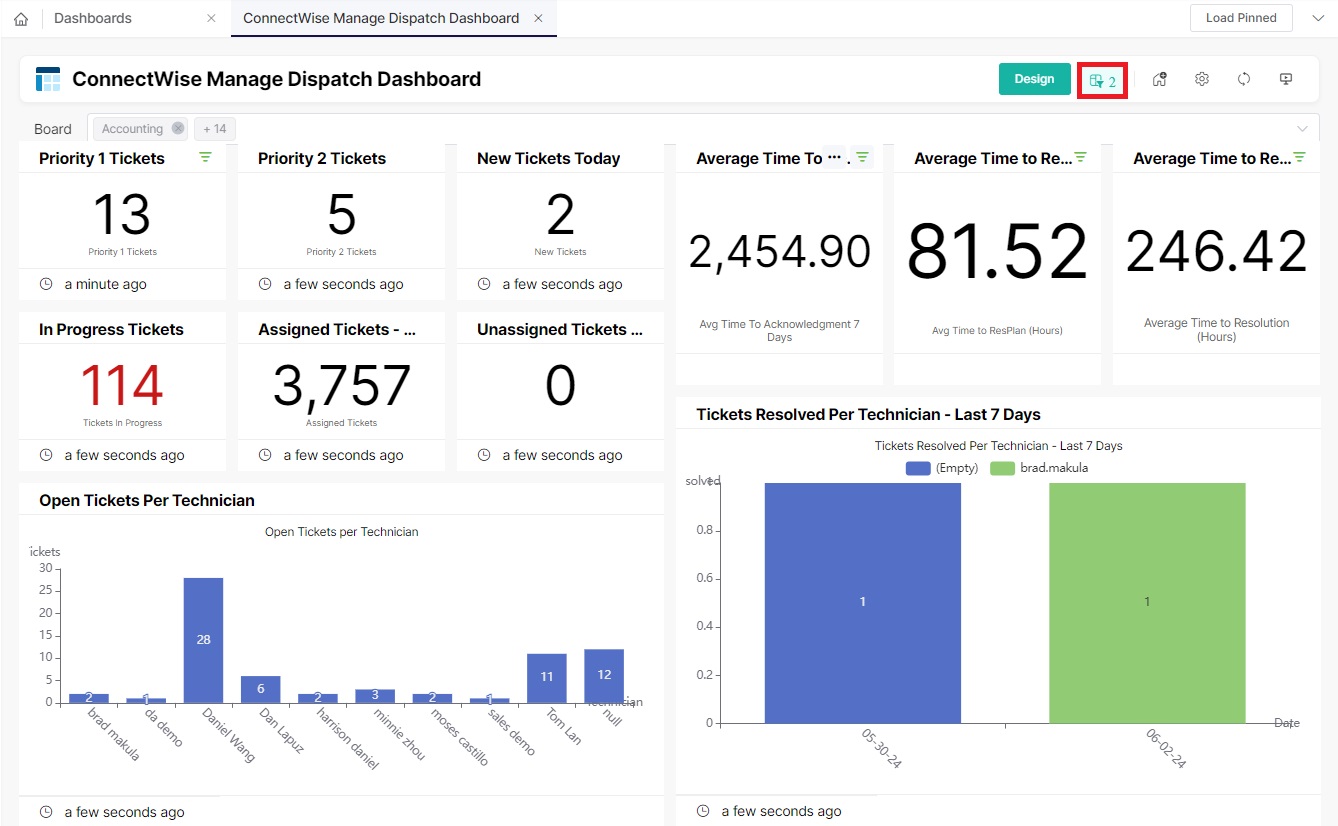1338x826 pixels.
Task: Click the Load Pinned button
Action: point(1240,17)
